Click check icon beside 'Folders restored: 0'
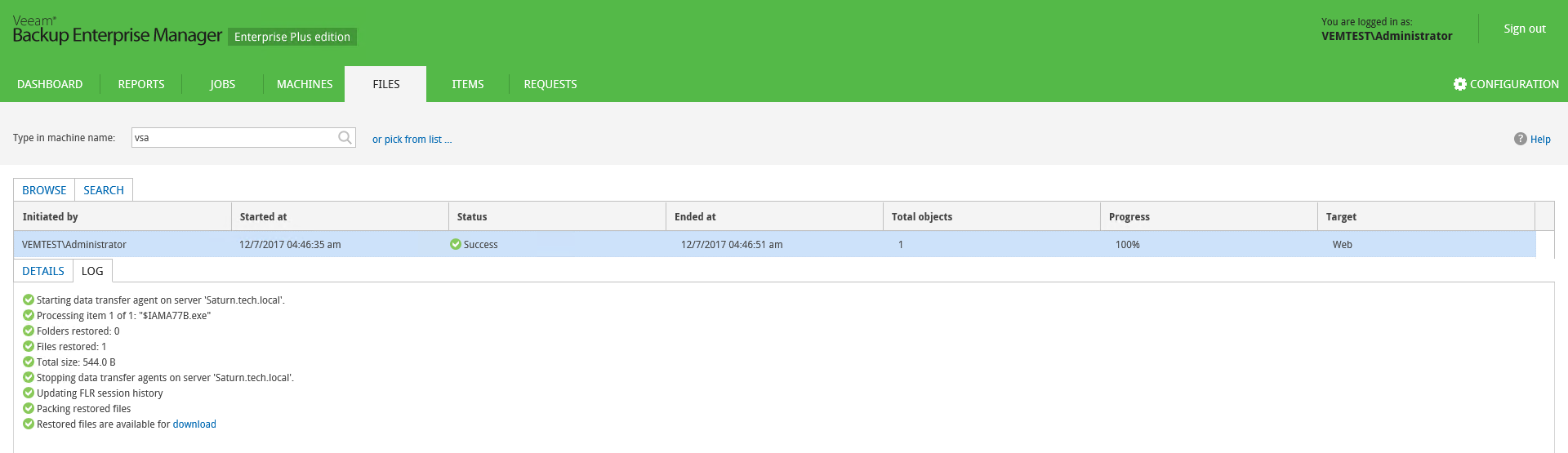The width and height of the screenshot is (1568, 453). (29, 331)
